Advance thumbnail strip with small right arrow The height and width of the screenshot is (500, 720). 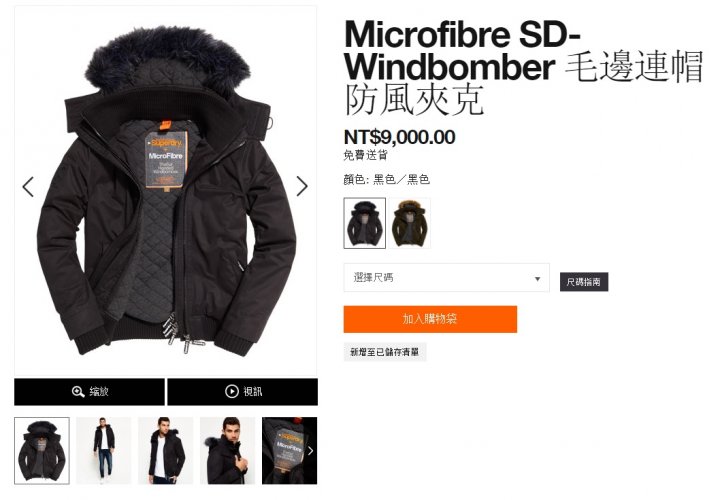pos(310,450)
